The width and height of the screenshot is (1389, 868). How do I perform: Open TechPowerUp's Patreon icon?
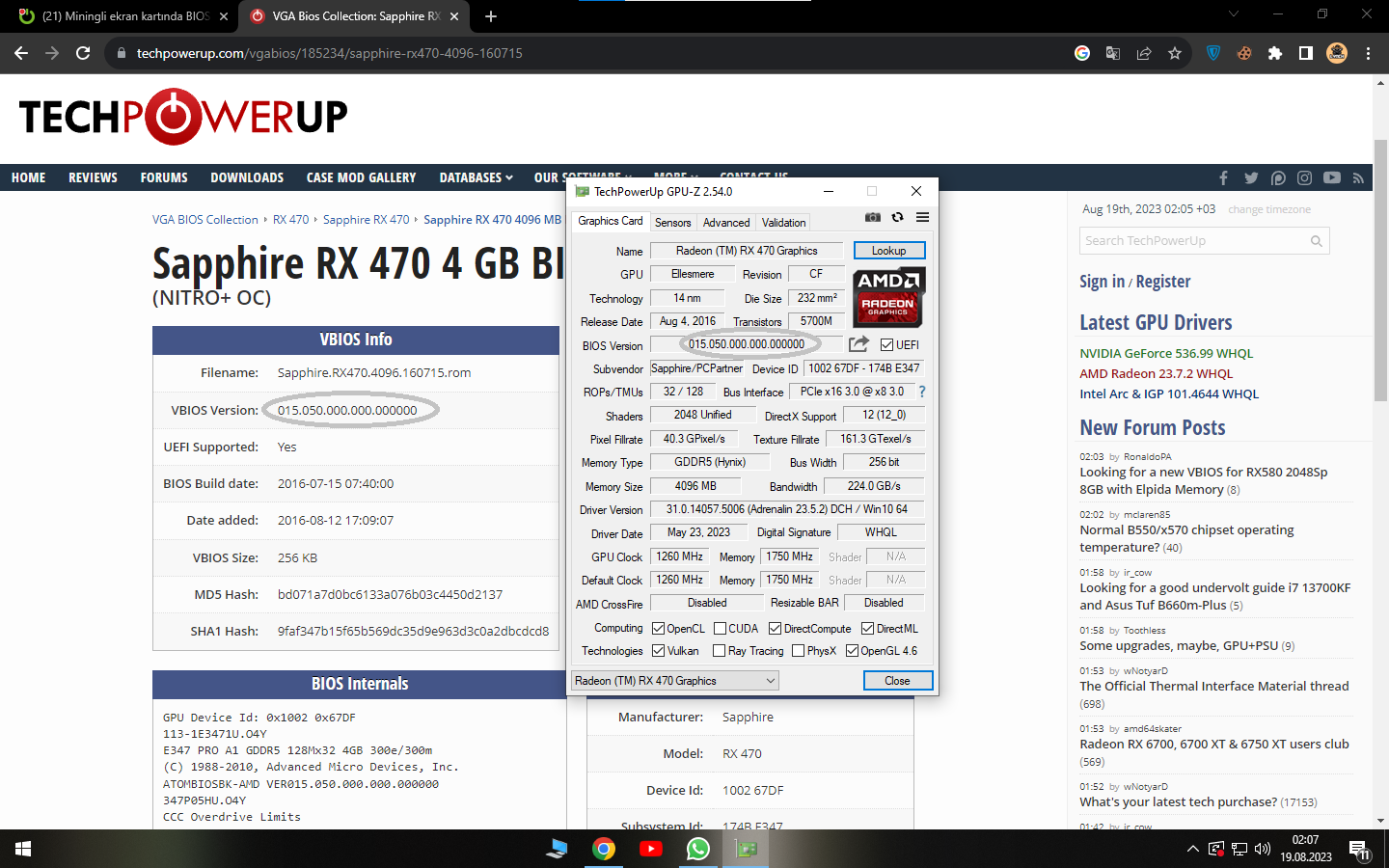click(x=1278, y=177)
